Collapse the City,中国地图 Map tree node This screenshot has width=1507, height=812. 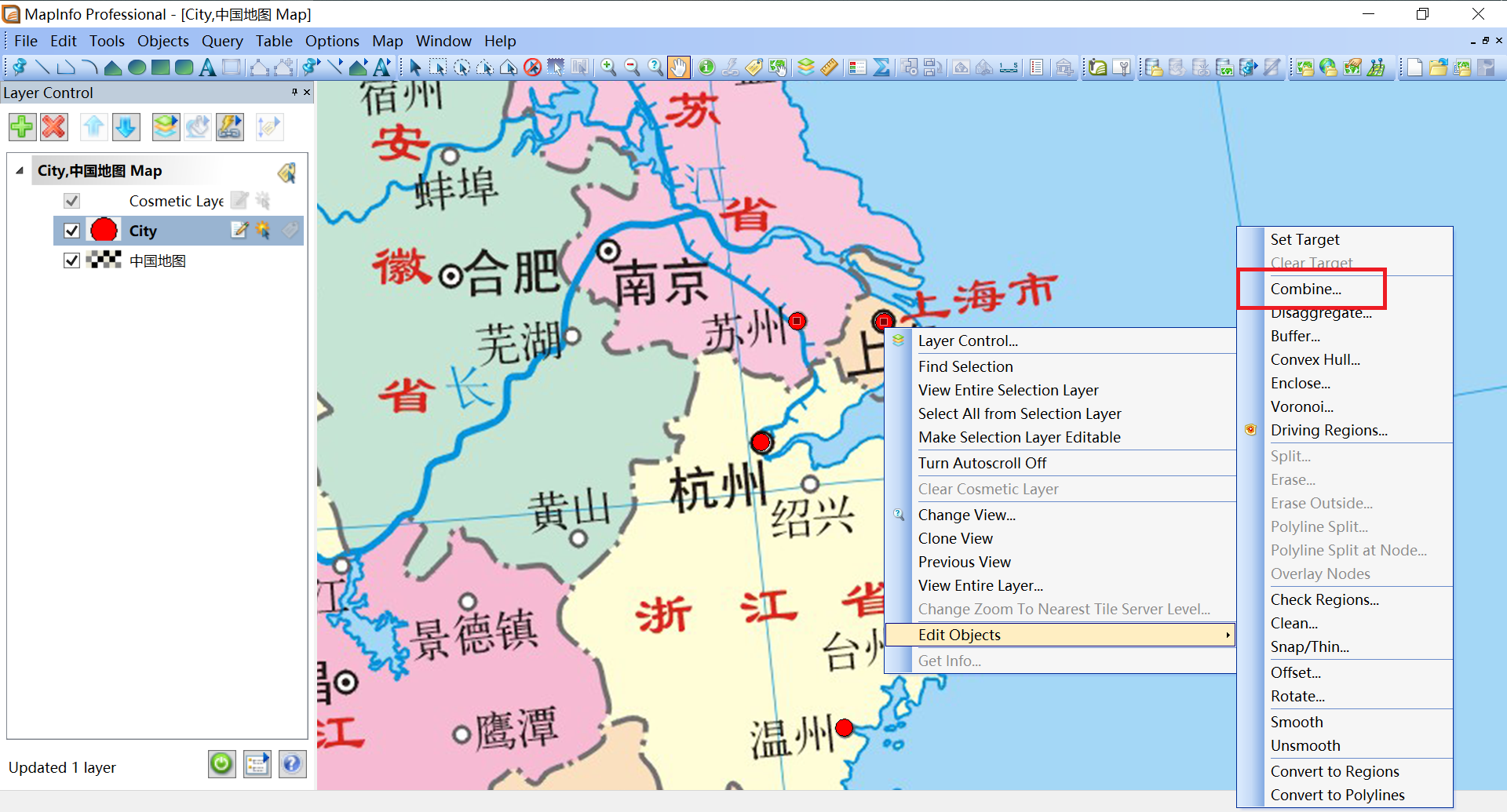click(19, 170)
